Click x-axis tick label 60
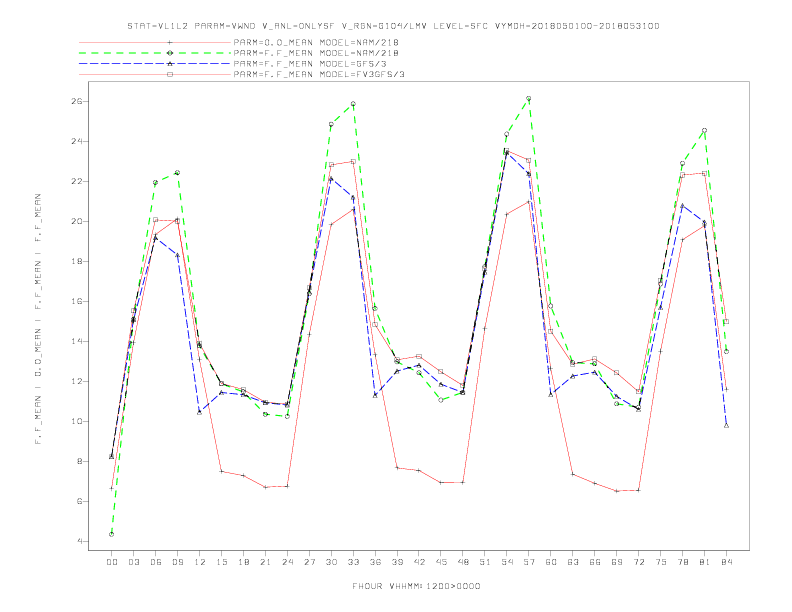This screenshot has height=612, width=792. 551,562
